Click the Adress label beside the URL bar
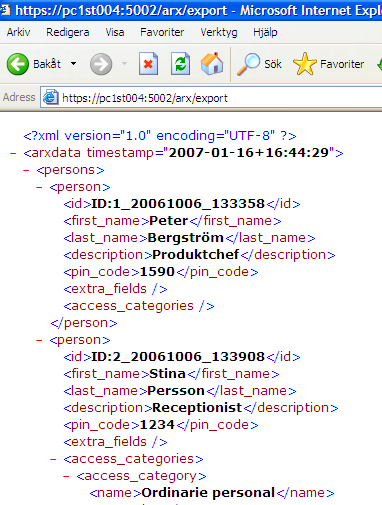This screenshot has width=382, height=505. pyautogui.click(x=19, y=97)
